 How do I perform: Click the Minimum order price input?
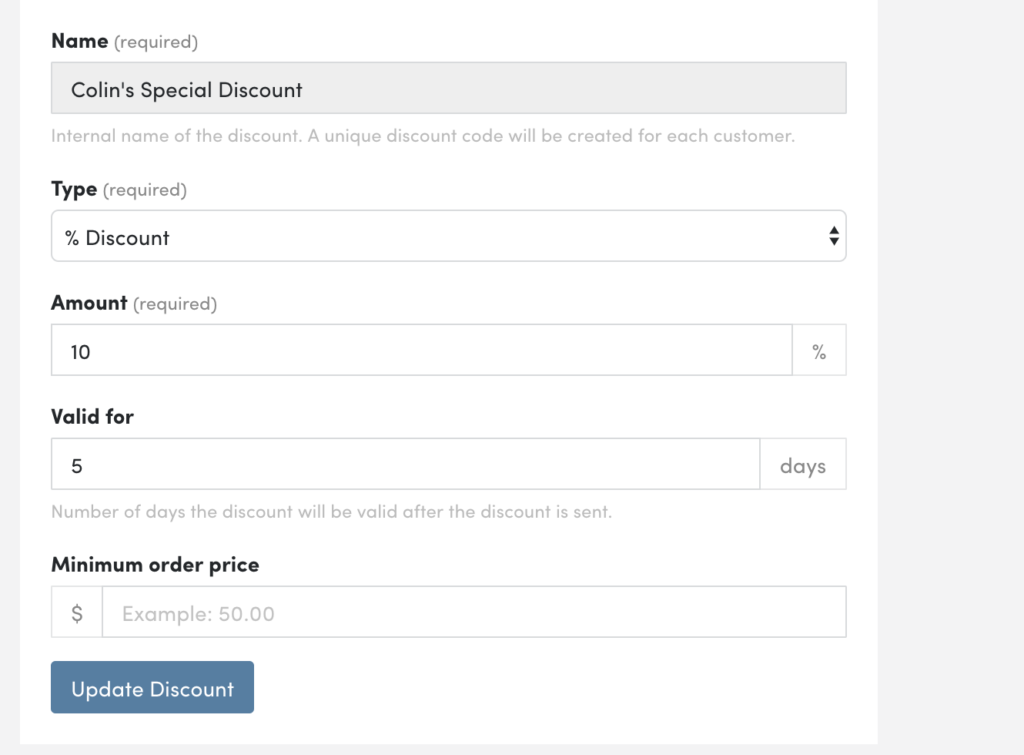point(474,612)
